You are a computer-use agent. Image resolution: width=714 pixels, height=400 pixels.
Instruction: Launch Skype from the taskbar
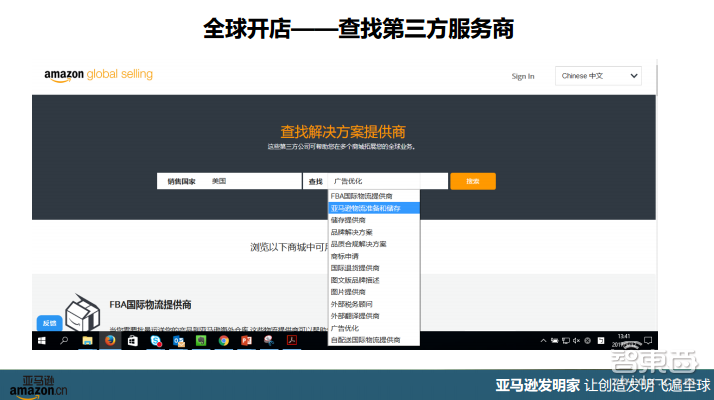click(156, 341)
